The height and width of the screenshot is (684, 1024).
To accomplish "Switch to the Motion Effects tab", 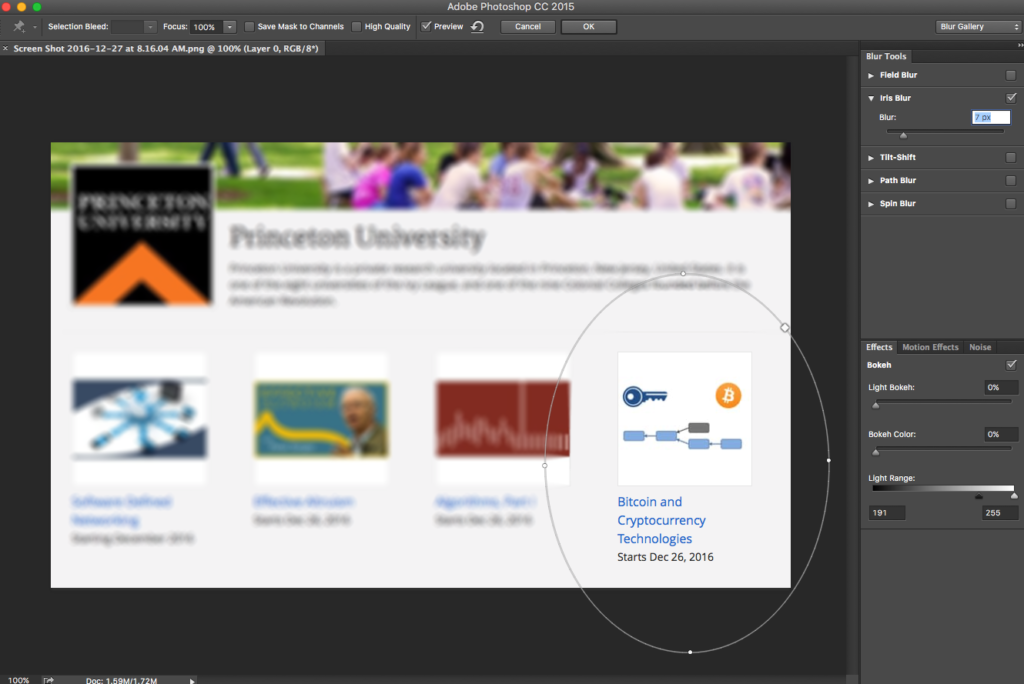I will click(930, 347).
